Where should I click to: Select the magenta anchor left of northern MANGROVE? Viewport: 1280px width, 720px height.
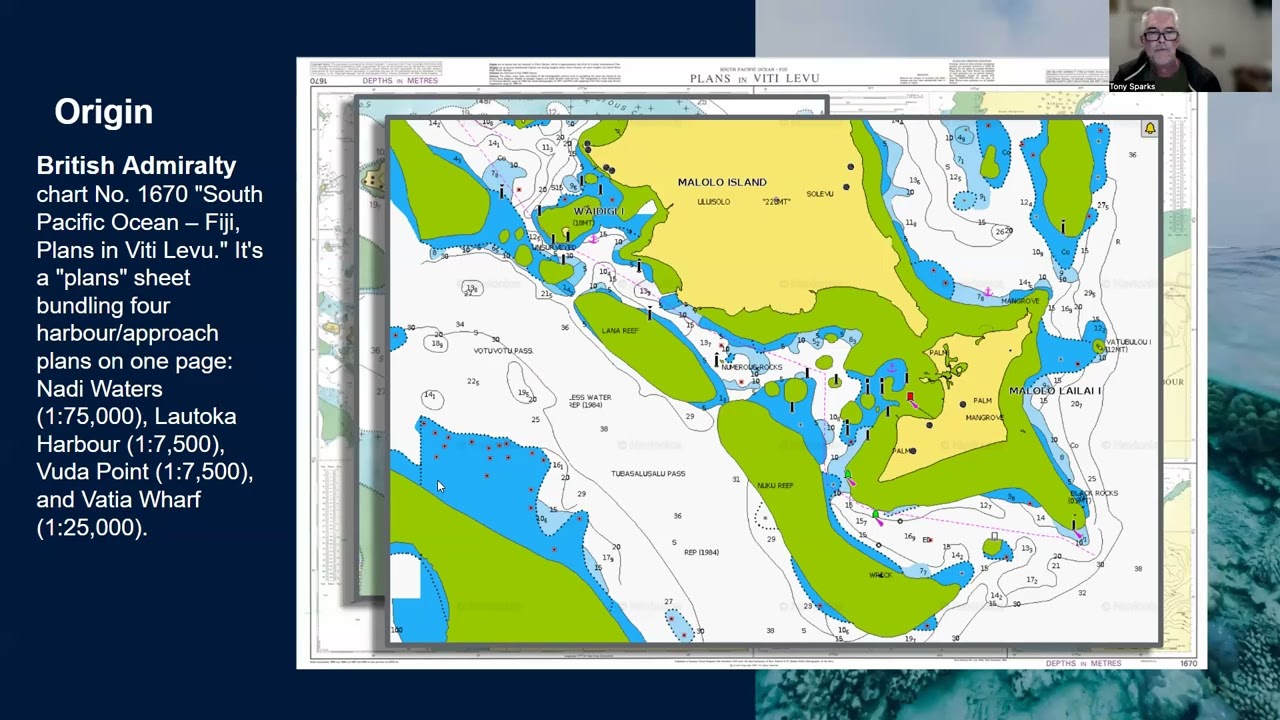[987, 292]
